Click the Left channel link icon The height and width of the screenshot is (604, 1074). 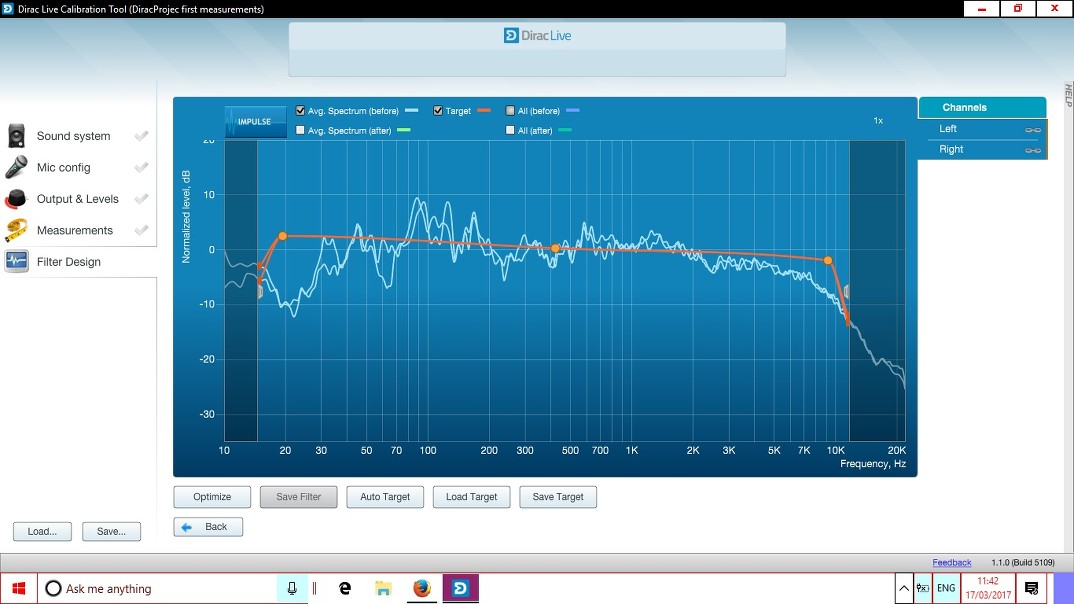coord(1032,130)
